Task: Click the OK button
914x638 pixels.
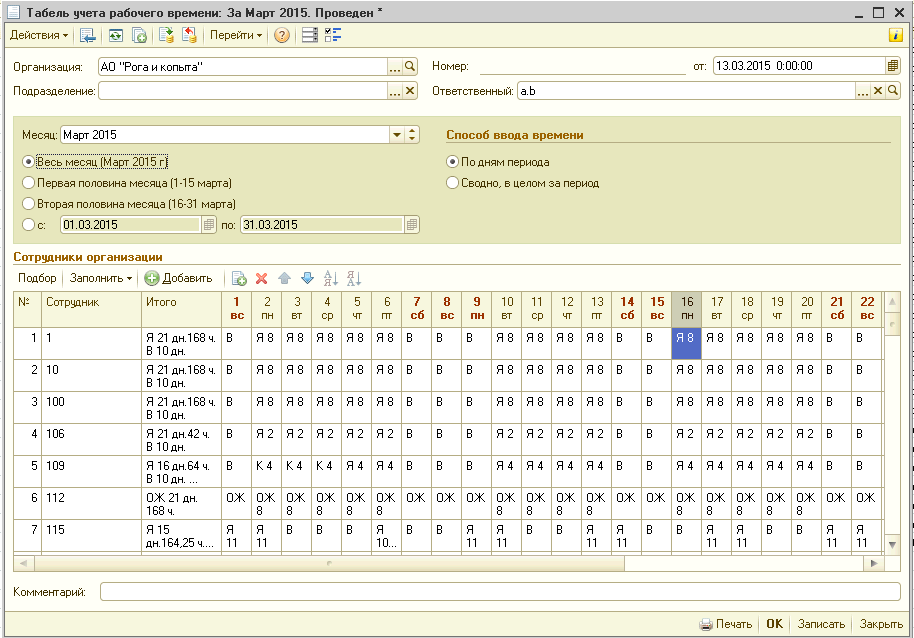Action: click(775, 624)
